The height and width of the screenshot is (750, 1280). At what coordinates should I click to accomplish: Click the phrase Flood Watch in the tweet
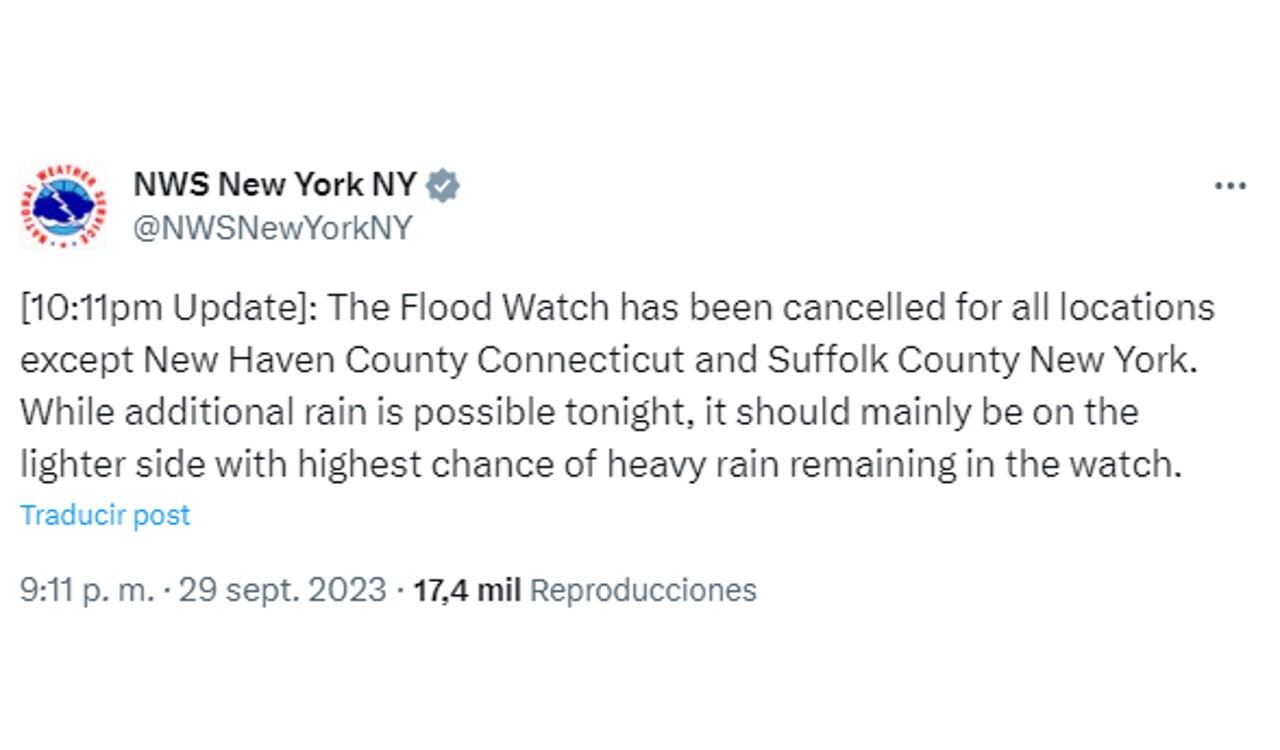[x=478, y=308]
